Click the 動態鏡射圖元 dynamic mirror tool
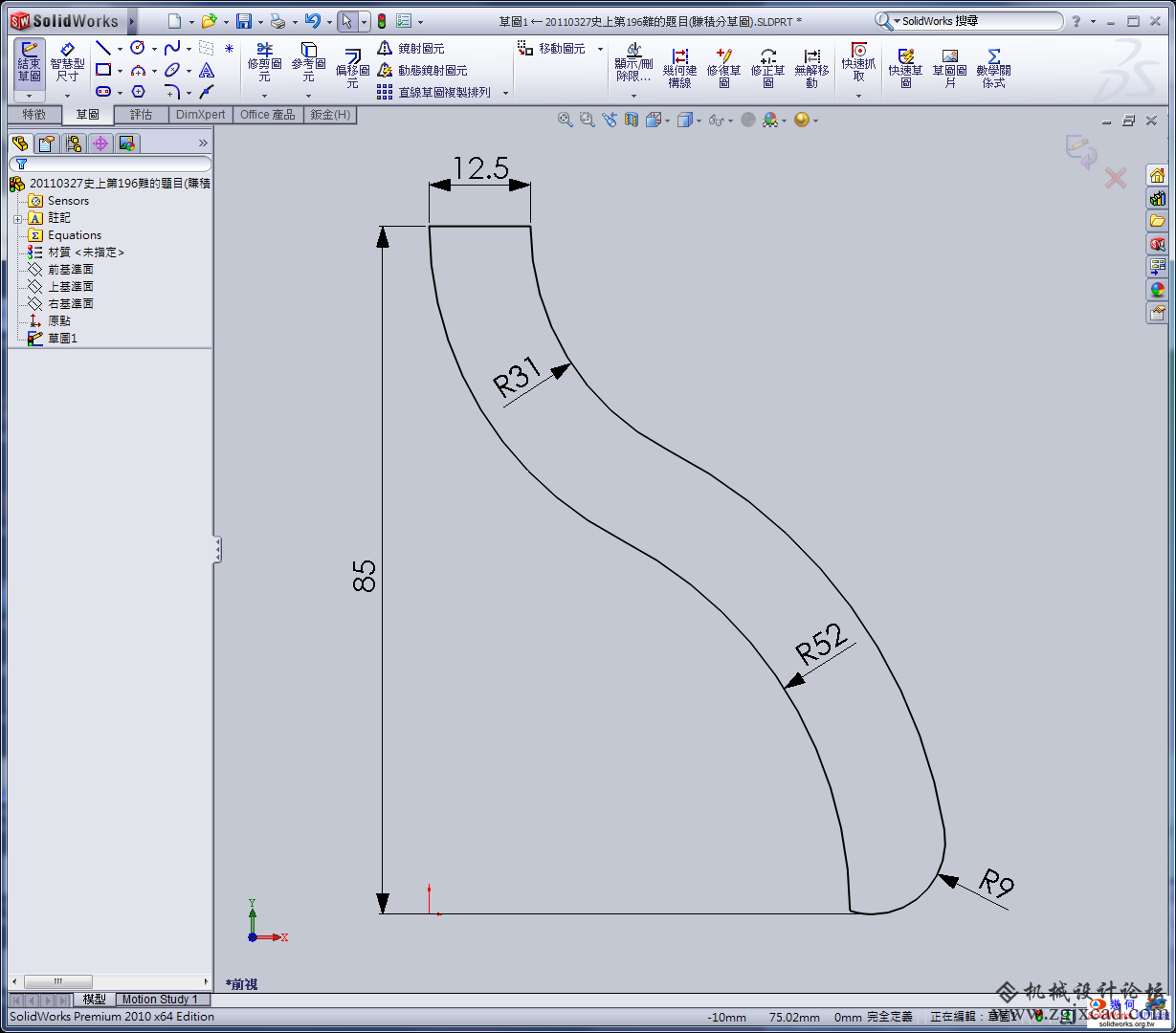Image resolution: width=1176 pixels, height=1033 pixels. click(x=422, y=70)
